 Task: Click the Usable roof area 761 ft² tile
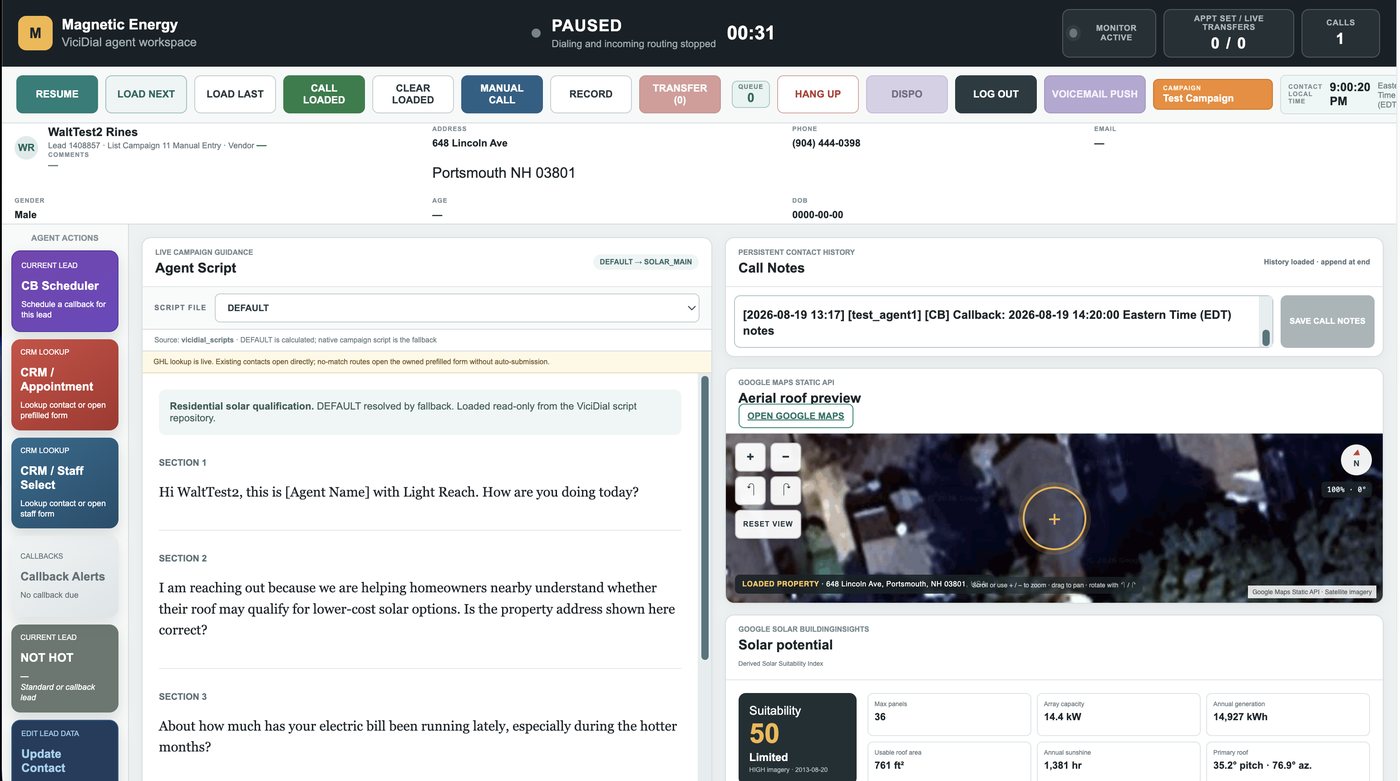(949, 761)
